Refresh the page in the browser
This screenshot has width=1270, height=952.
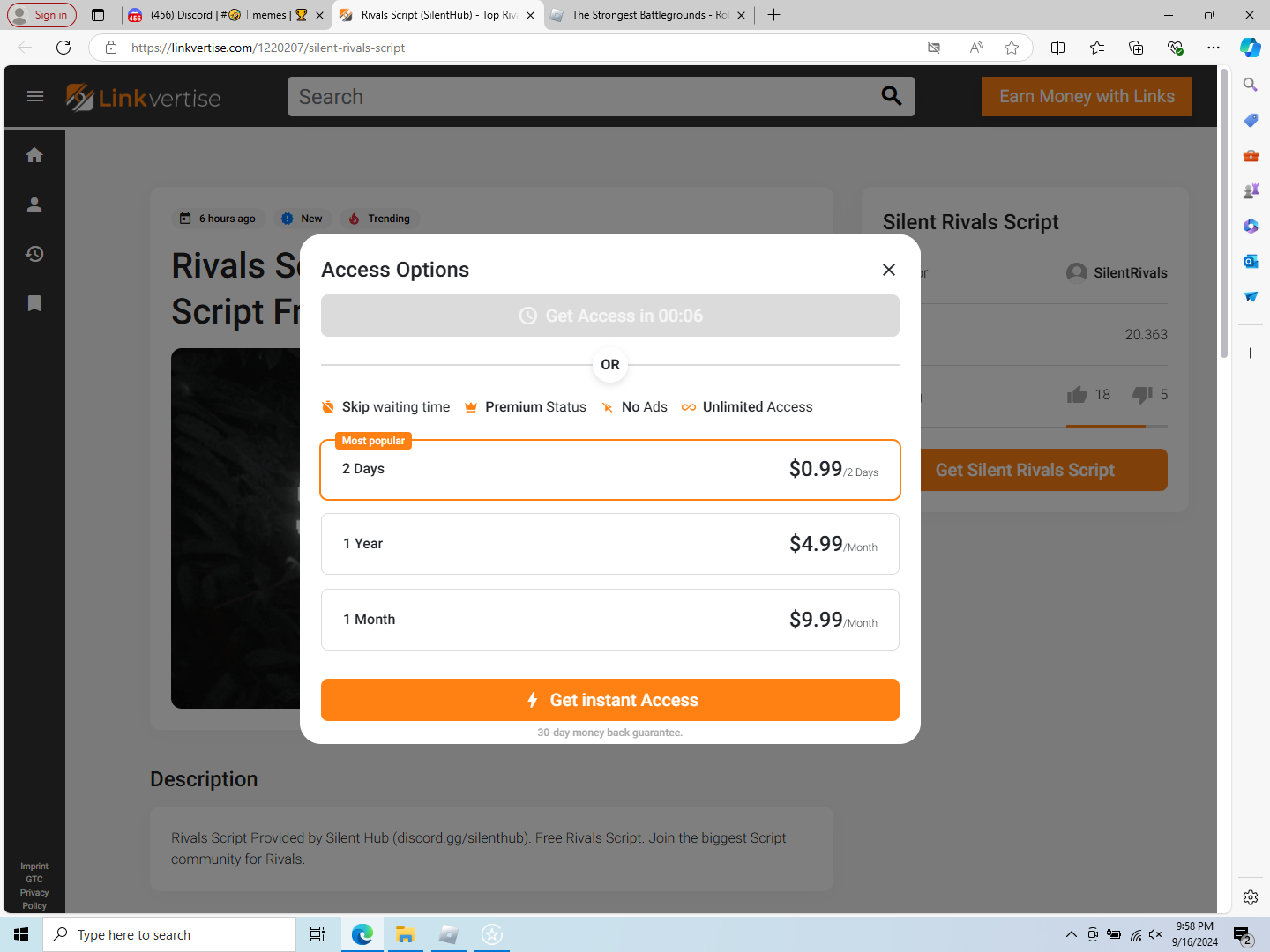tap(63, 48)
